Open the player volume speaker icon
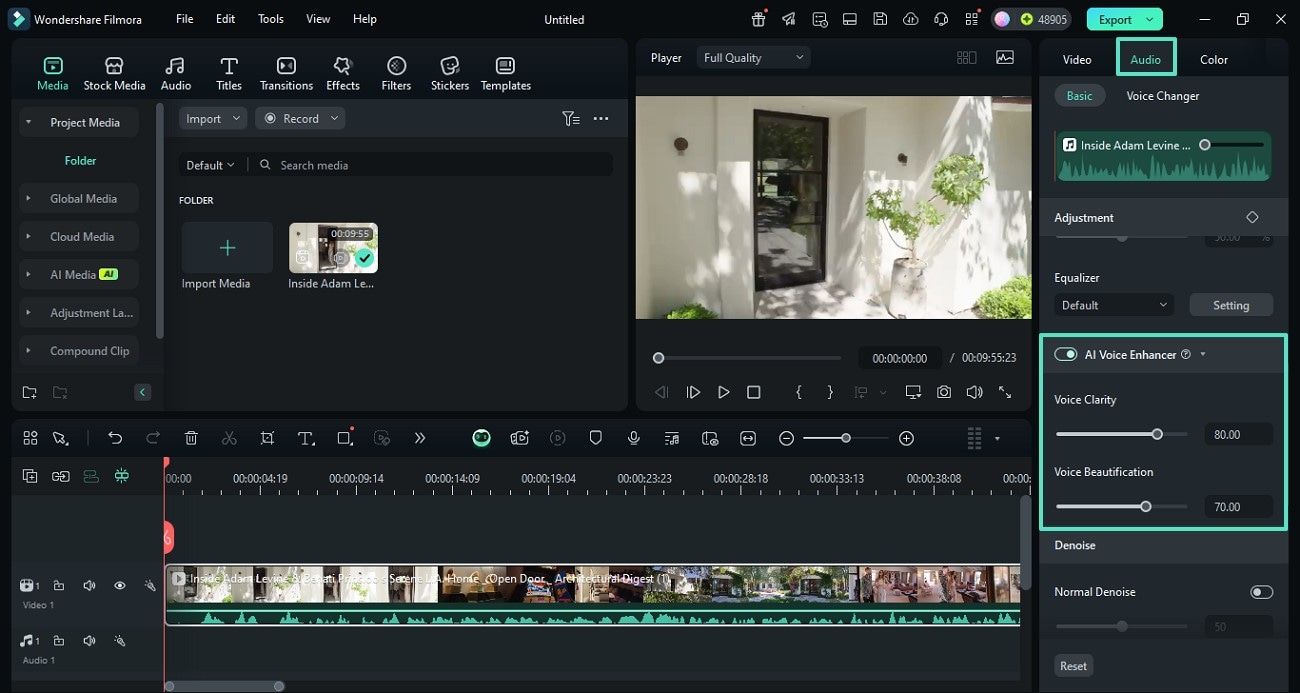The height and width of the screenshot is (693, 1300). pyautogui.click(x=974, y=392)
